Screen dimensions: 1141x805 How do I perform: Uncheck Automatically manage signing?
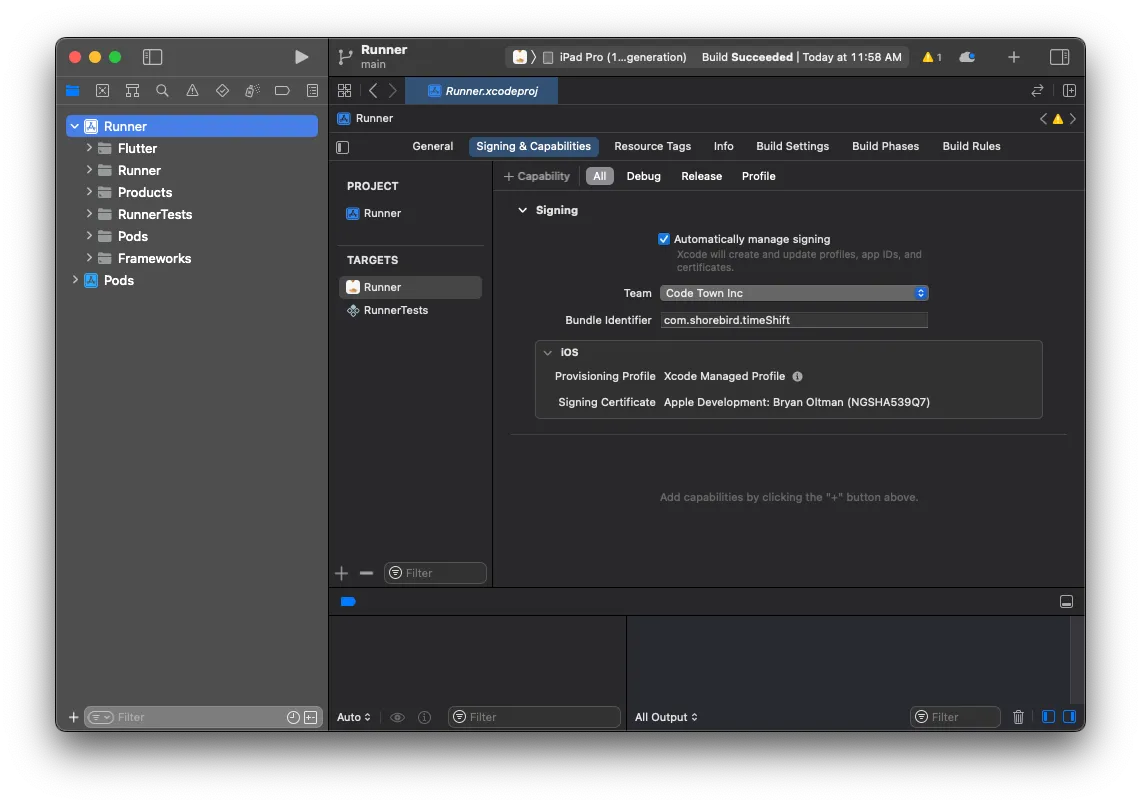click(x=664, y=239)
